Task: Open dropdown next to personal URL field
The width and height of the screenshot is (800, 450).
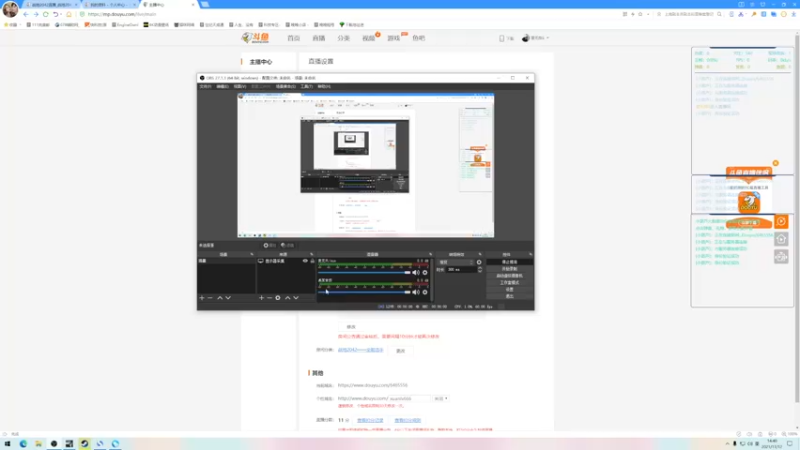Action: [441, 398]
